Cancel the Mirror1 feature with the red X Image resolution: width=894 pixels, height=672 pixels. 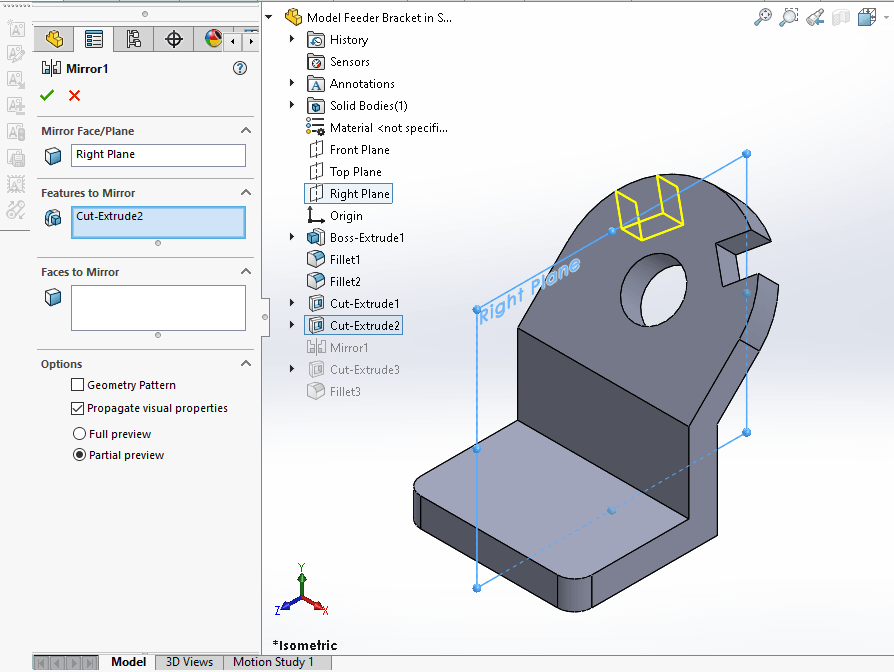[x=73, y=94]
